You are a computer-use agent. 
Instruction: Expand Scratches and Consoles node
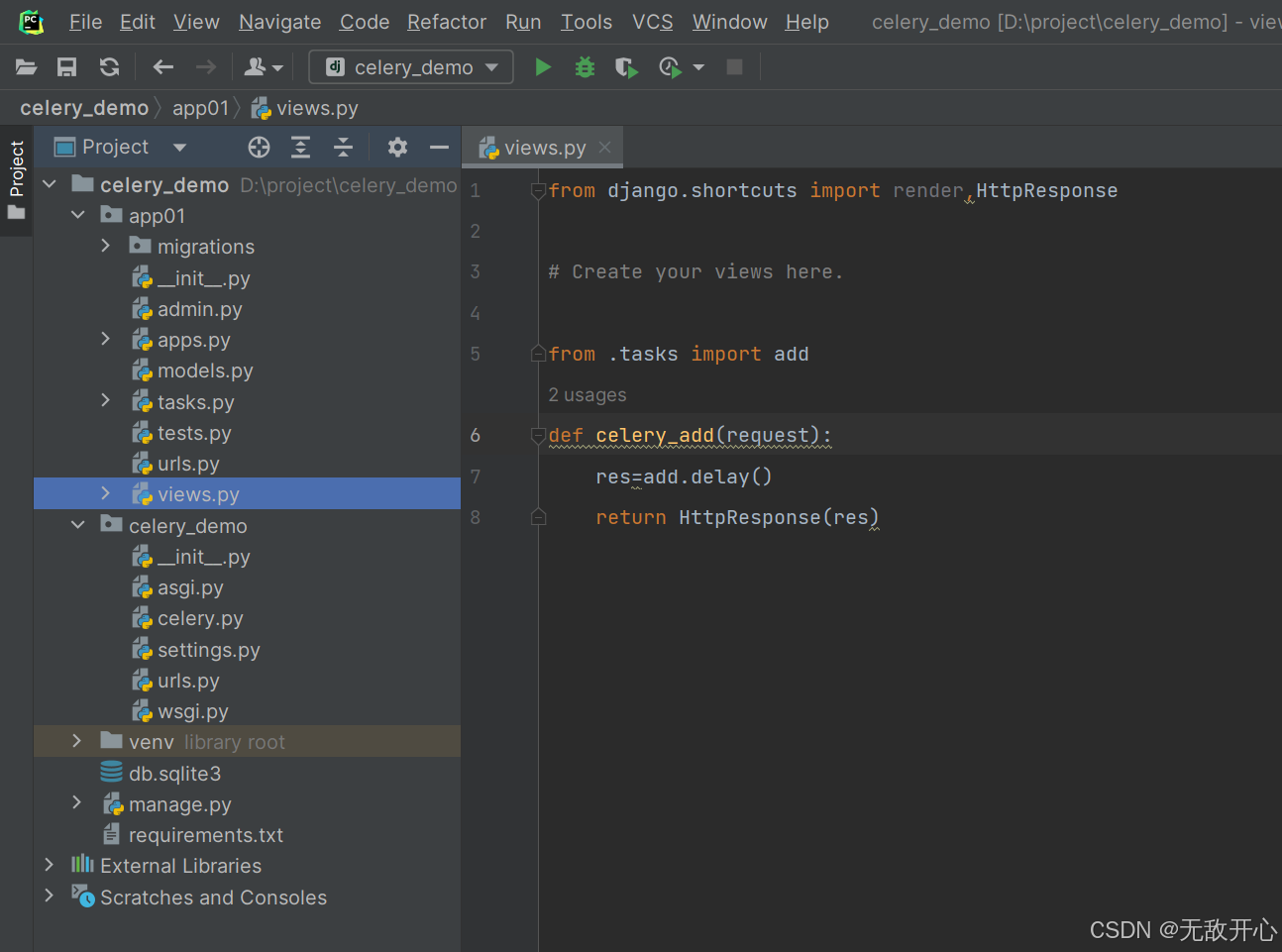(x=49, y=896)
